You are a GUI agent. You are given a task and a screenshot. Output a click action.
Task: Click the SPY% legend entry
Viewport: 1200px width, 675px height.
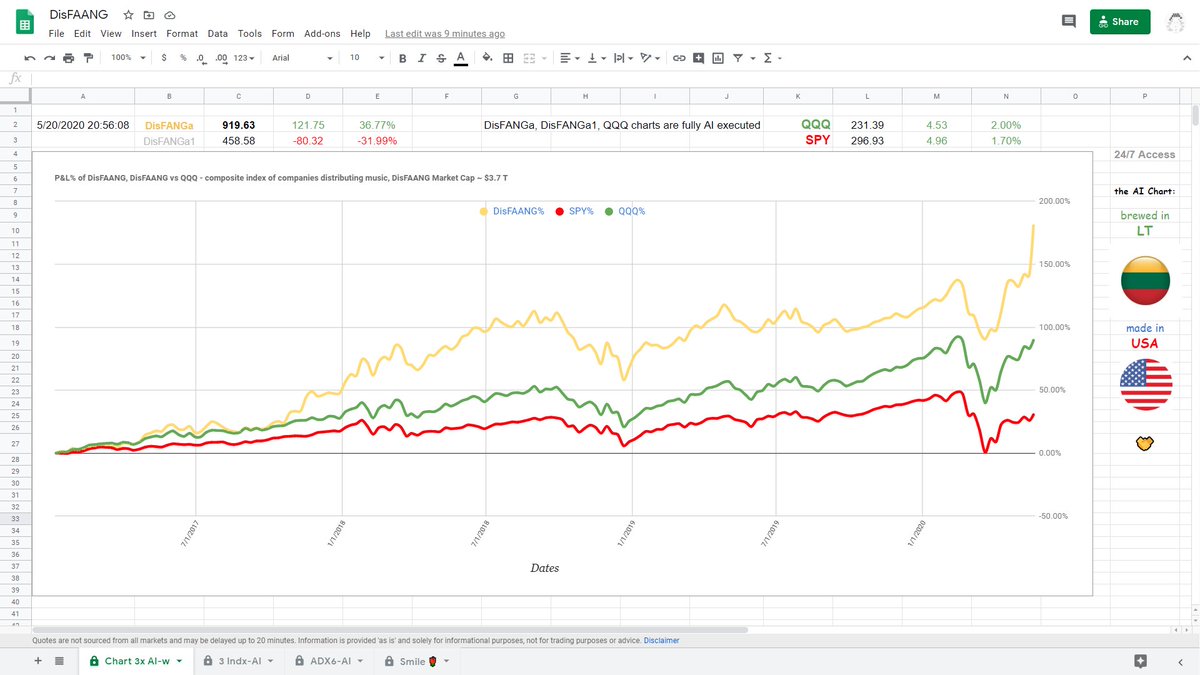click(x=573, y=211)
